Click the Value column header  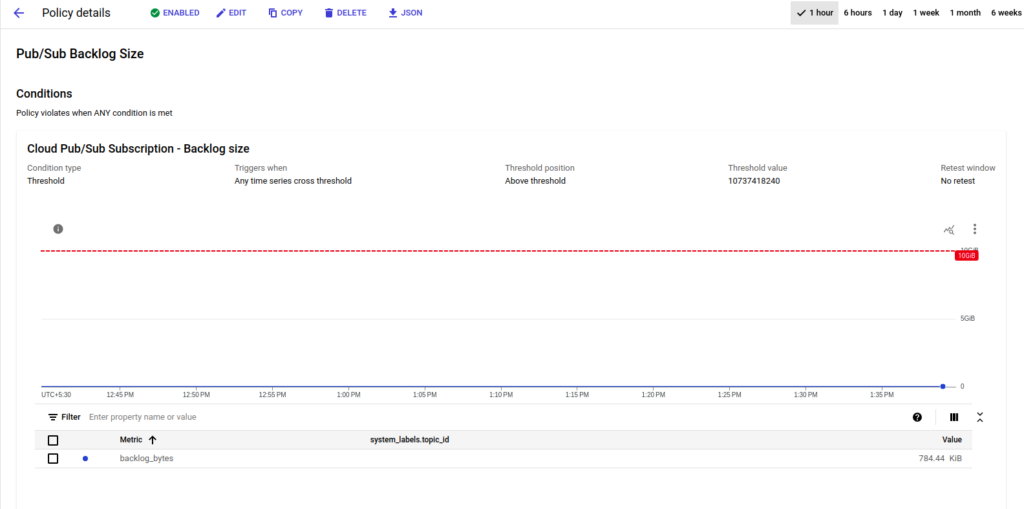(952, 440)
